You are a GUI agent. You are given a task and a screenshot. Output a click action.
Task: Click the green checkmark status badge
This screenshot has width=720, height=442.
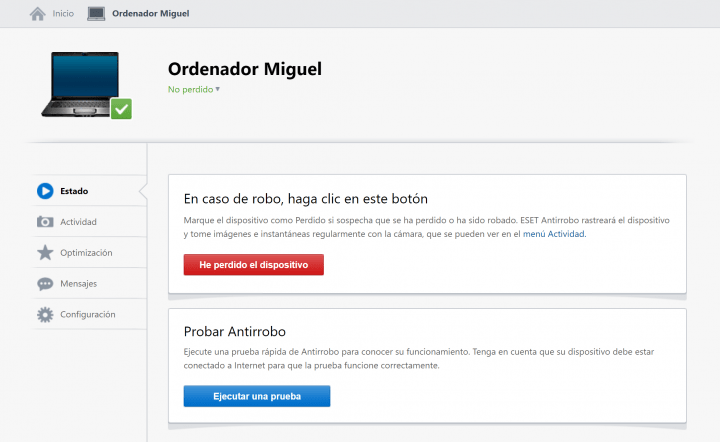(x=121, y=109)
